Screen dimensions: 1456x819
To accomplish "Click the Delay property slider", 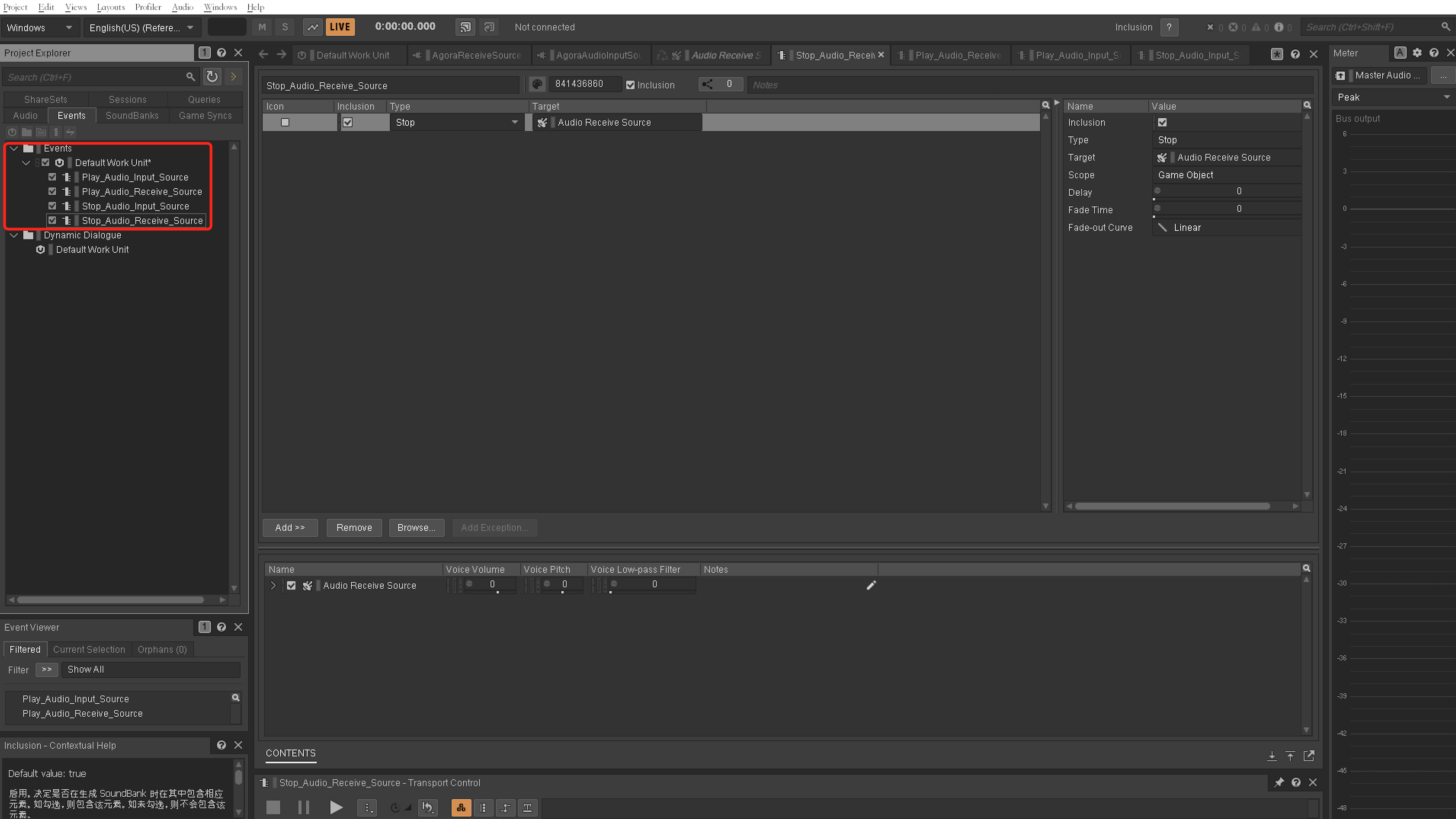I will pyautogui.click(x=1226, y=192).
